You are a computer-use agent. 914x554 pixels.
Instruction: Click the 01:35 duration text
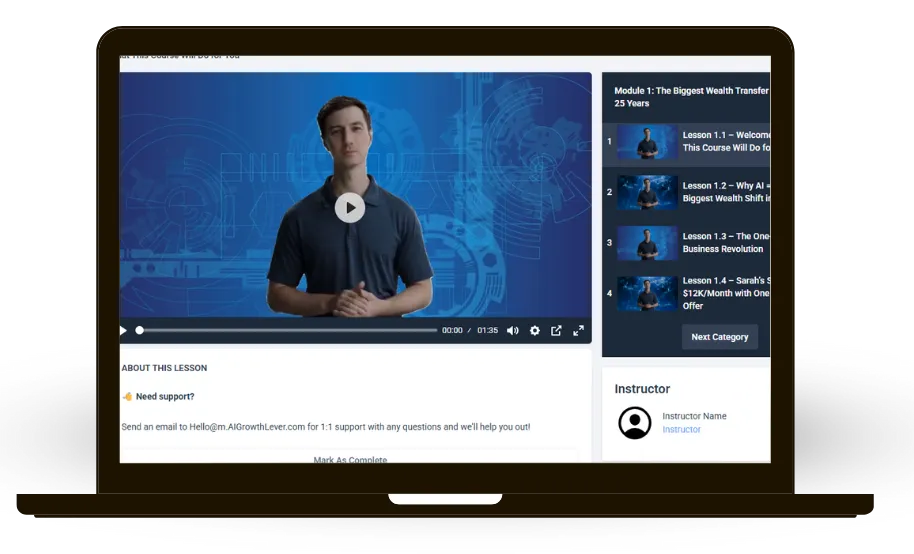pyautogui.click(x=487, y=330)
